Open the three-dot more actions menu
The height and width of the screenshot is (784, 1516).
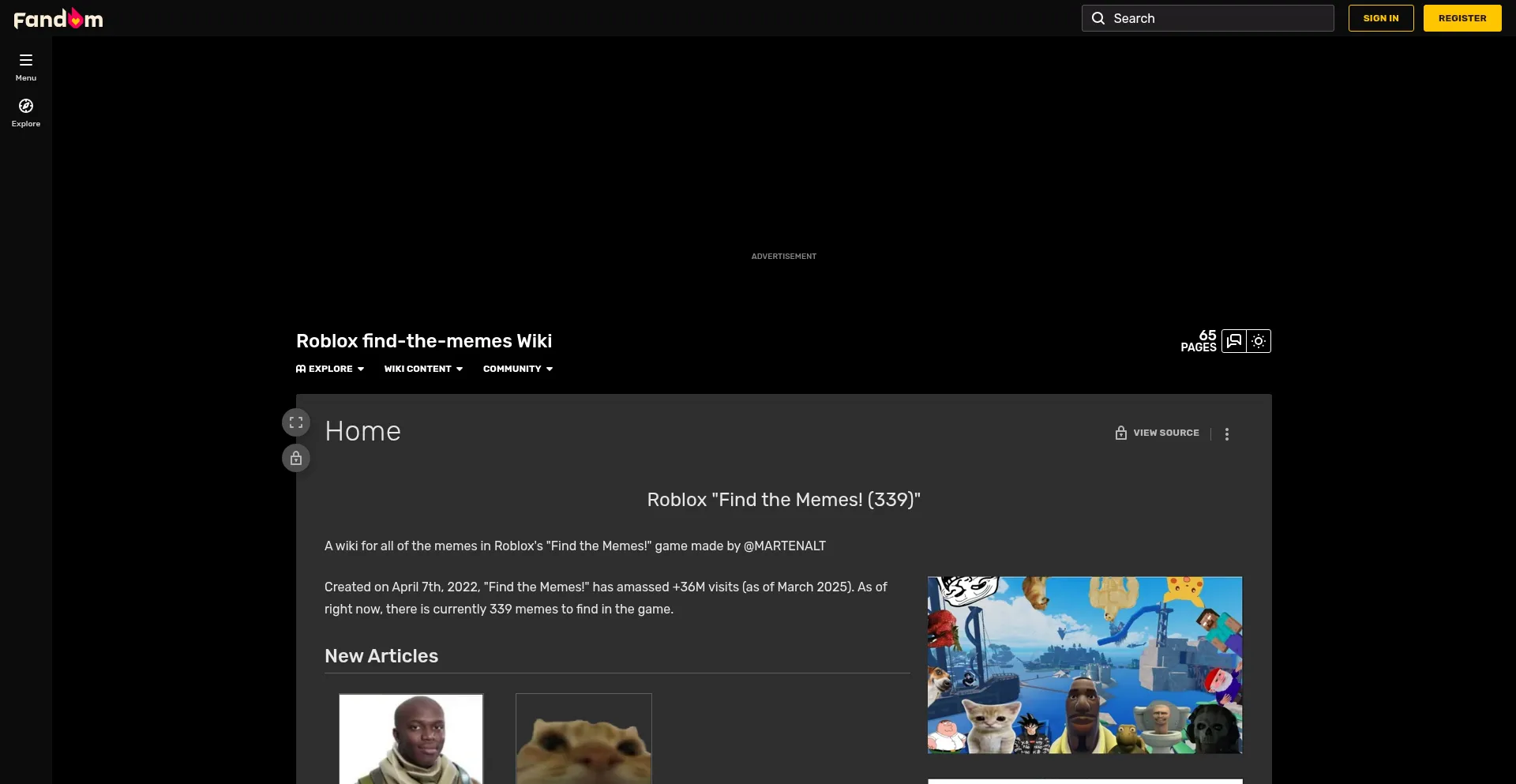[x=1226, y=434]
